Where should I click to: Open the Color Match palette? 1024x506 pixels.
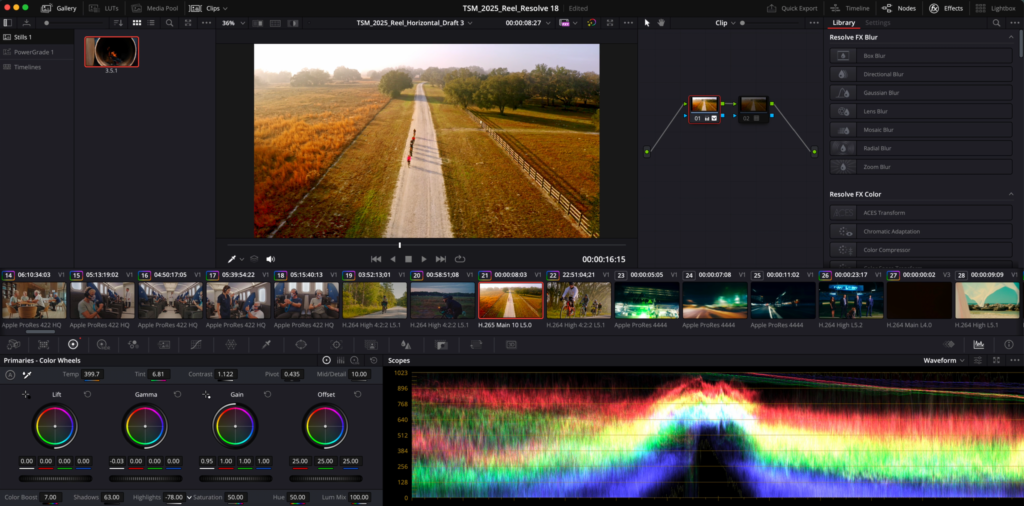point(43,344)
